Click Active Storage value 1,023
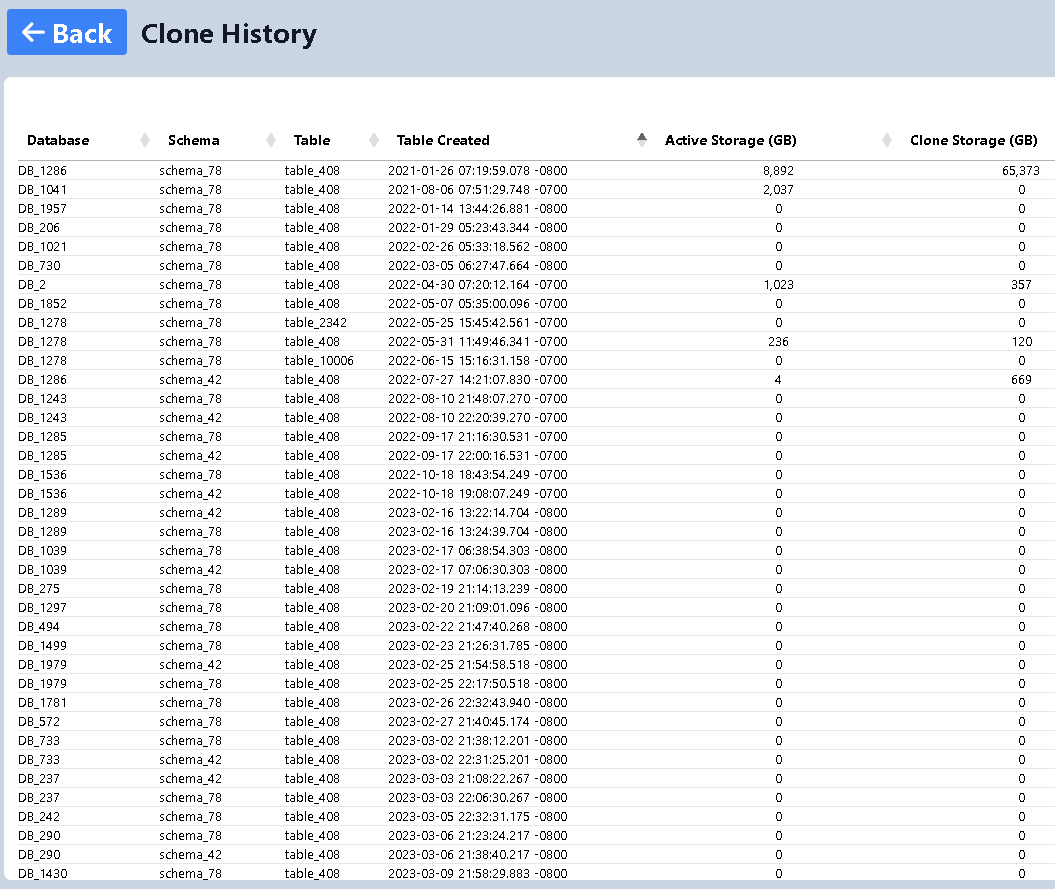This screenshot has height=889, width=1055. [x=778, y=285]
